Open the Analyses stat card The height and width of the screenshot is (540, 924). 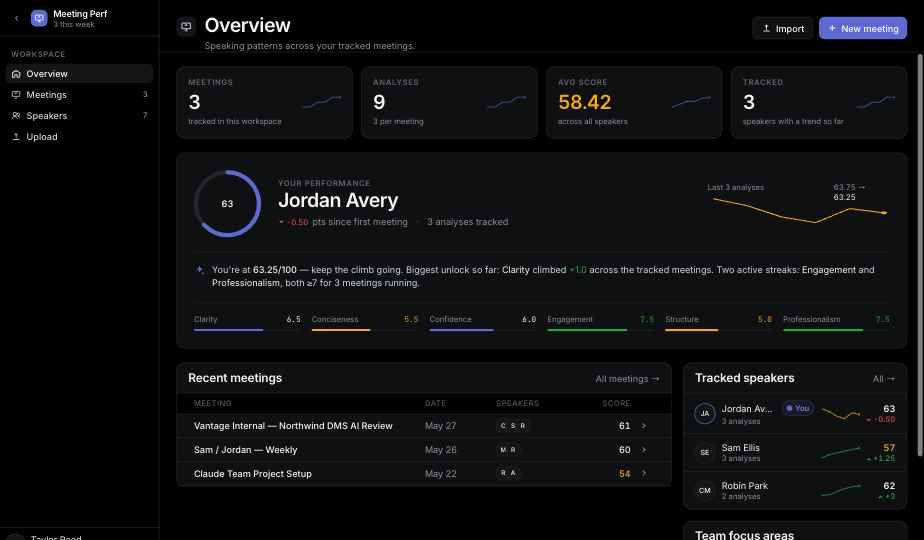pos(449,103)
